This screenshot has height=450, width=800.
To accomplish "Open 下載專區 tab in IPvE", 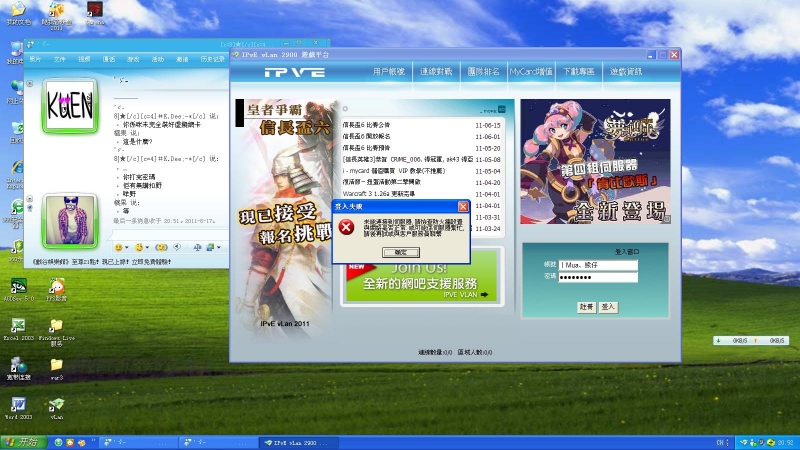I will [579, 72].
